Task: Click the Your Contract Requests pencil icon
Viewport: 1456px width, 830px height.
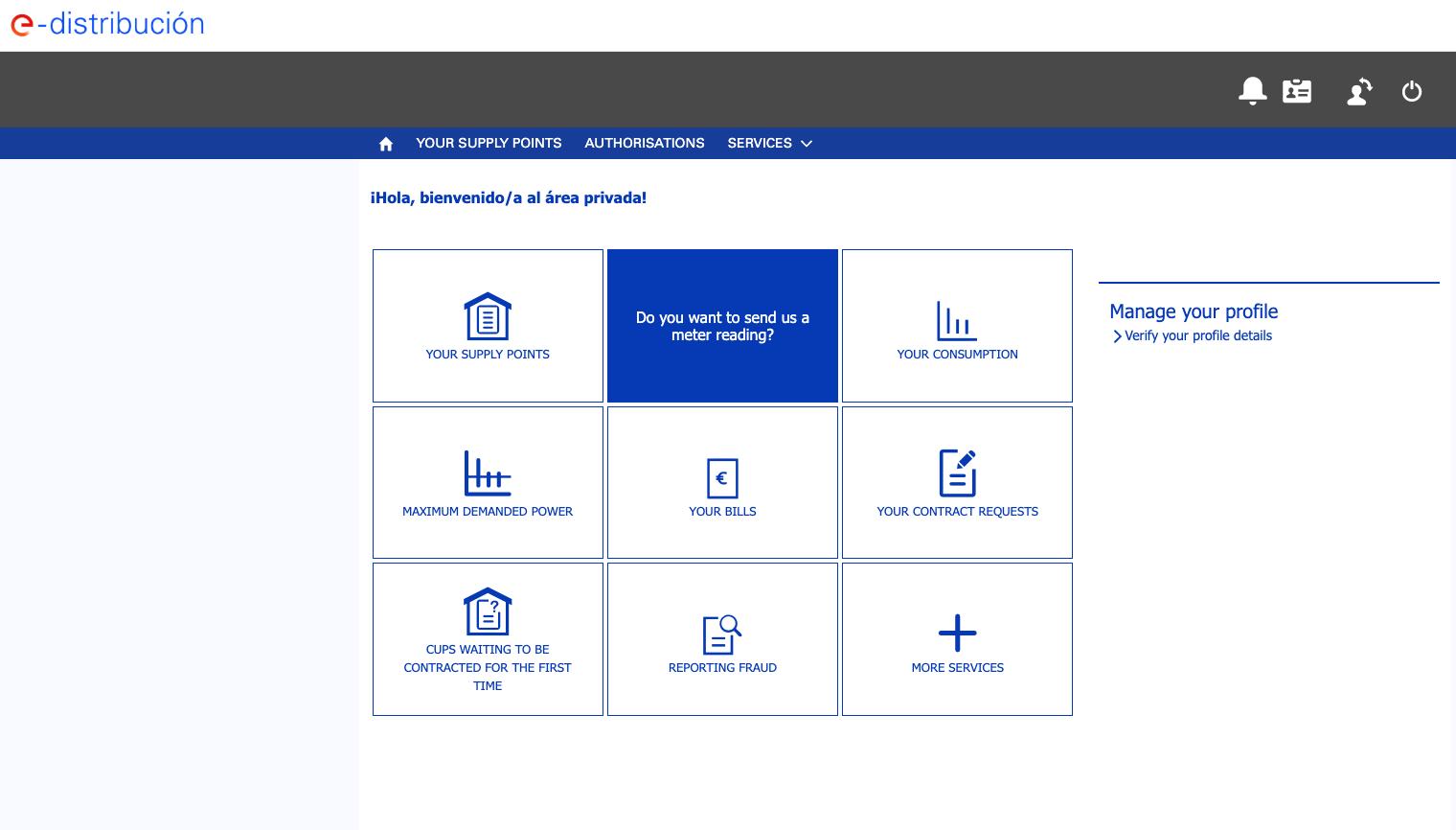Action: (957, 473)
